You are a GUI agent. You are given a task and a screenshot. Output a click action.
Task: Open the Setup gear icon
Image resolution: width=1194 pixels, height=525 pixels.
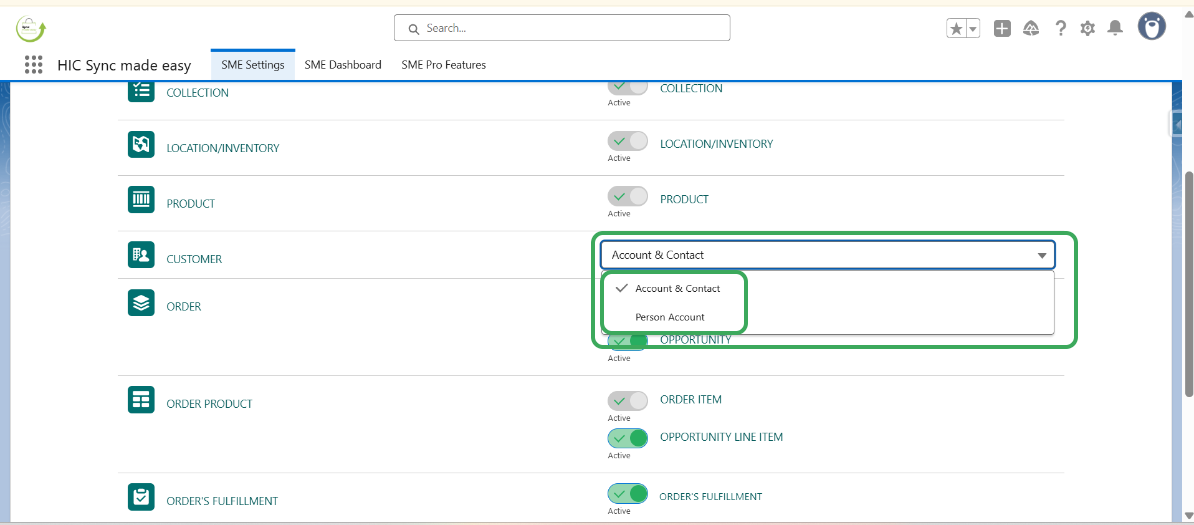(1088, 29)
